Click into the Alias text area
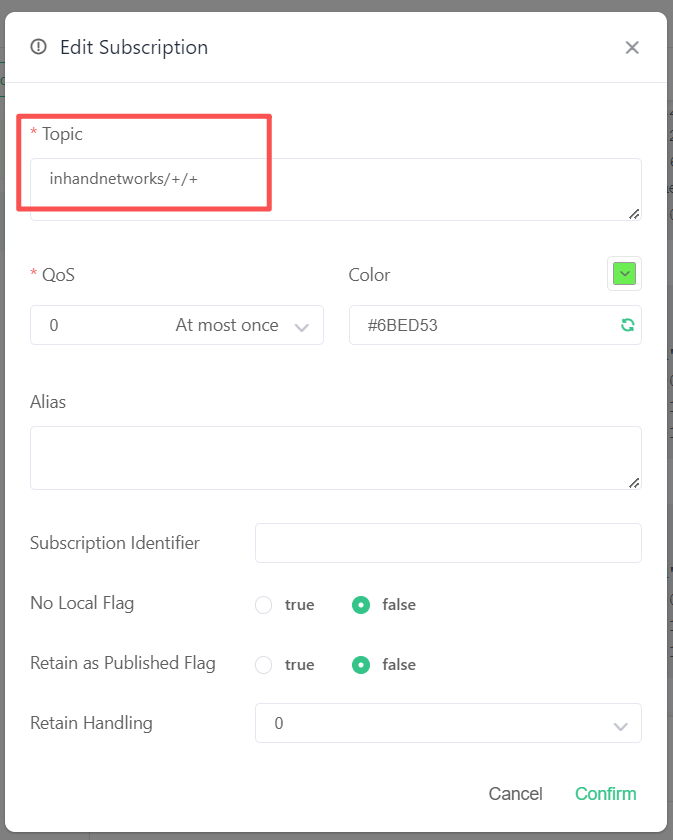The height and width of the screenshot is (840, 673). pyautogui.click(x=335, y=458)
